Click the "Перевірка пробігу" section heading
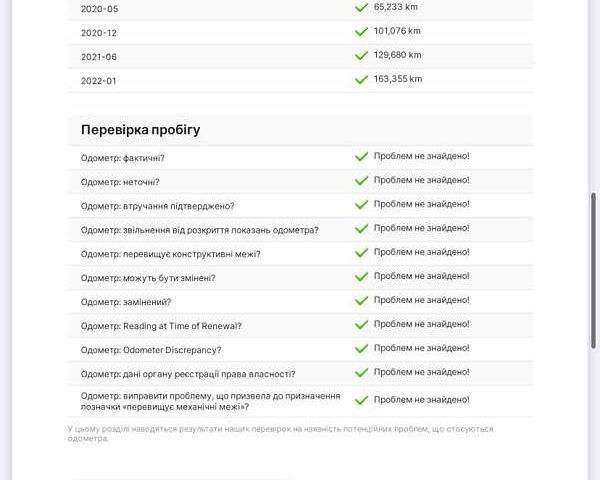This screenshot has width=600, height=480. (x=140, y=130)
